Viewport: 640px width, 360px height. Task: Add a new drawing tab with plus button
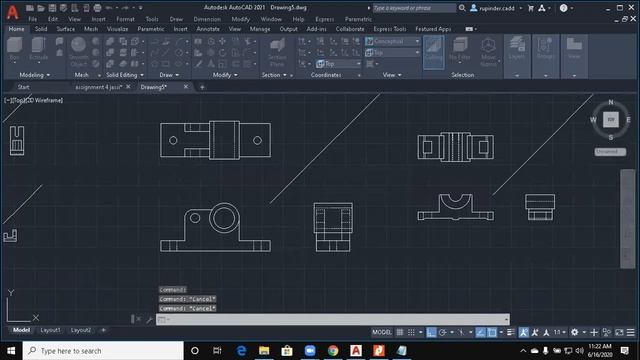pyautogui.click(x=202, y=87)
